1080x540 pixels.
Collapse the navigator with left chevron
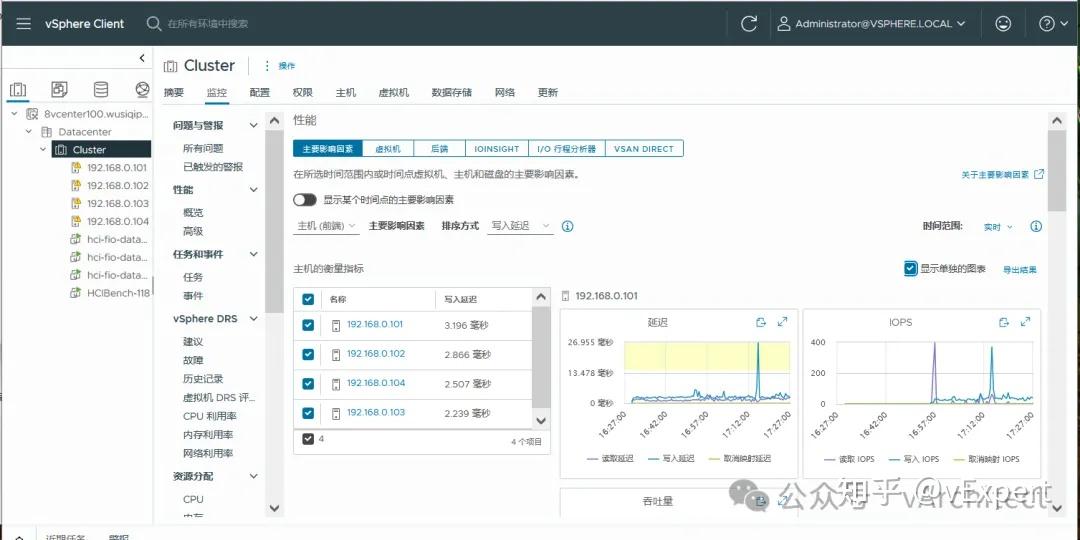tap(142, 59)
